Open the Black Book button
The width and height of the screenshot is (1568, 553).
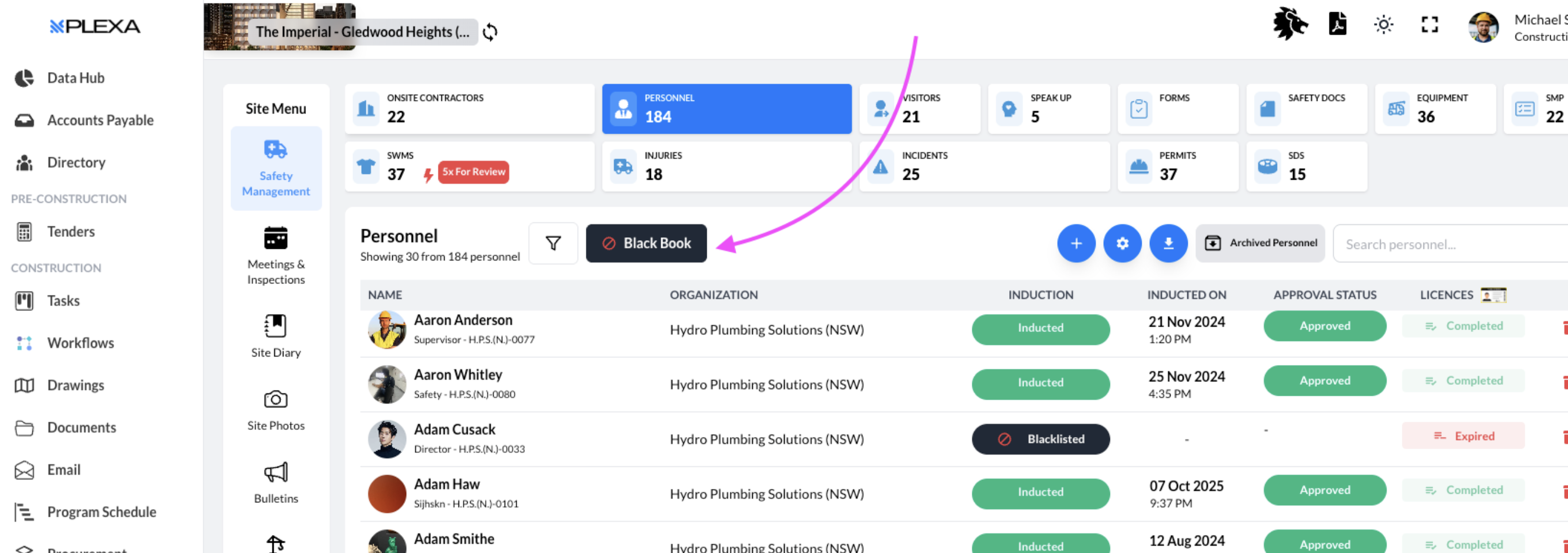(x=646, y=243)
